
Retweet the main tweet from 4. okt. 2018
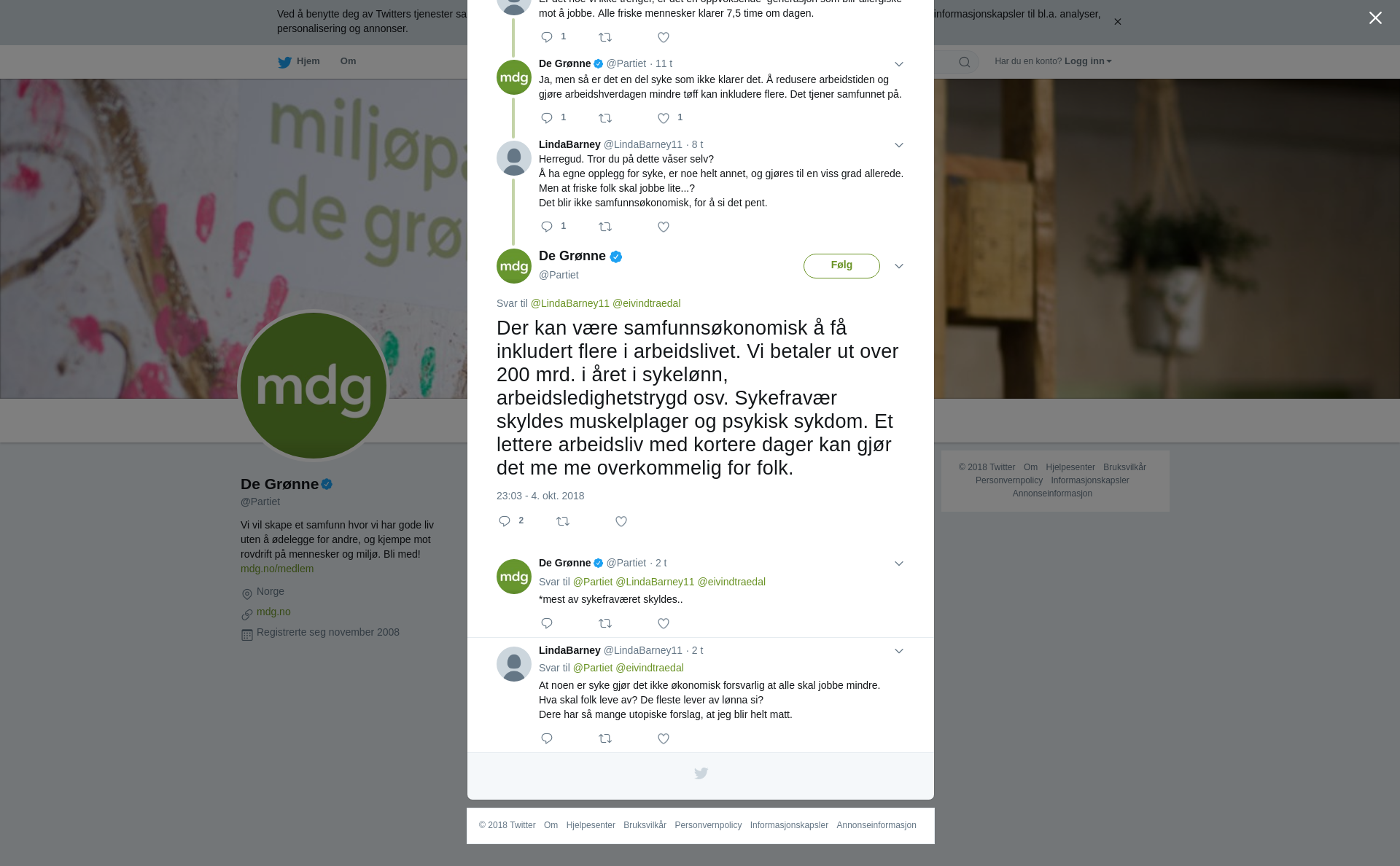(563, 521)
